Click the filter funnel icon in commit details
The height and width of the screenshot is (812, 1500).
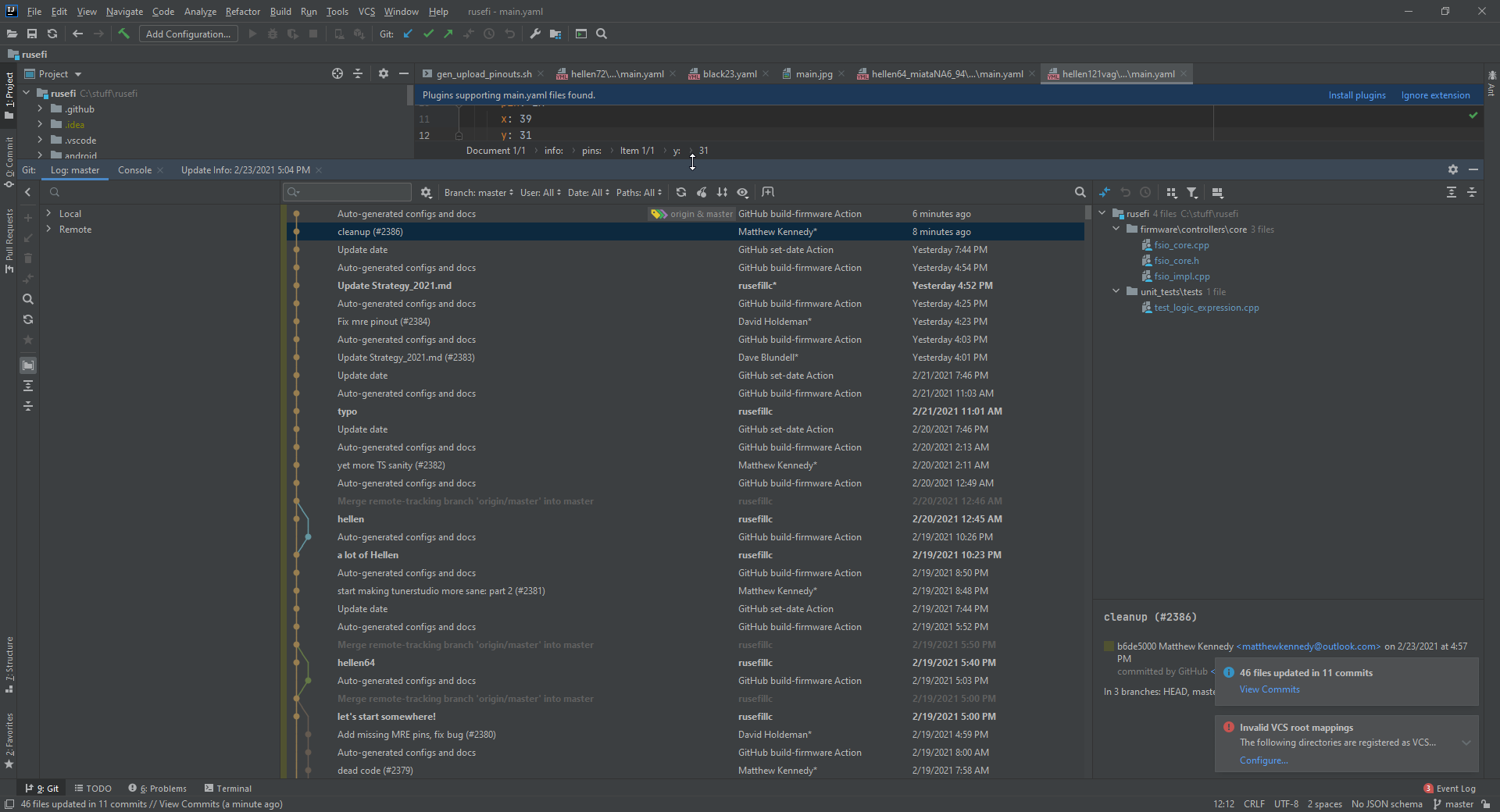pyautogui.click(x=1191, y=192)
